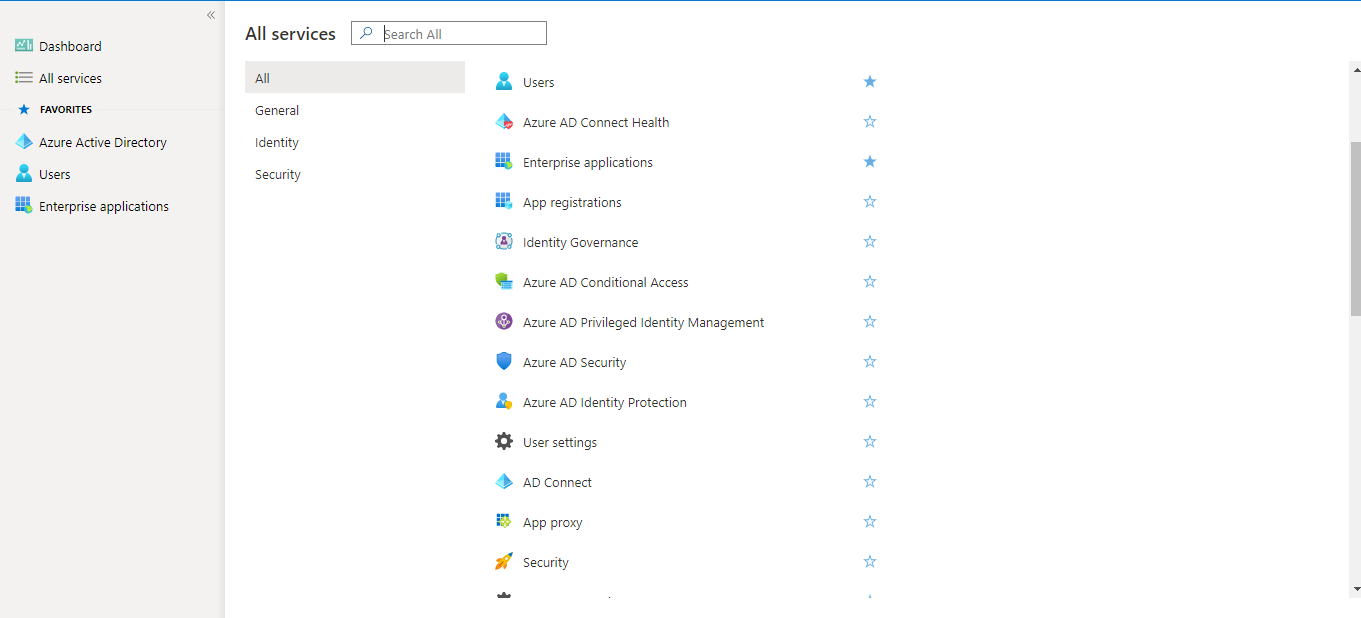The width and height of the screenshot is (1361, 618).
Task: Toggle star for Azure AD Identity Protection
Action: point(870,402)
